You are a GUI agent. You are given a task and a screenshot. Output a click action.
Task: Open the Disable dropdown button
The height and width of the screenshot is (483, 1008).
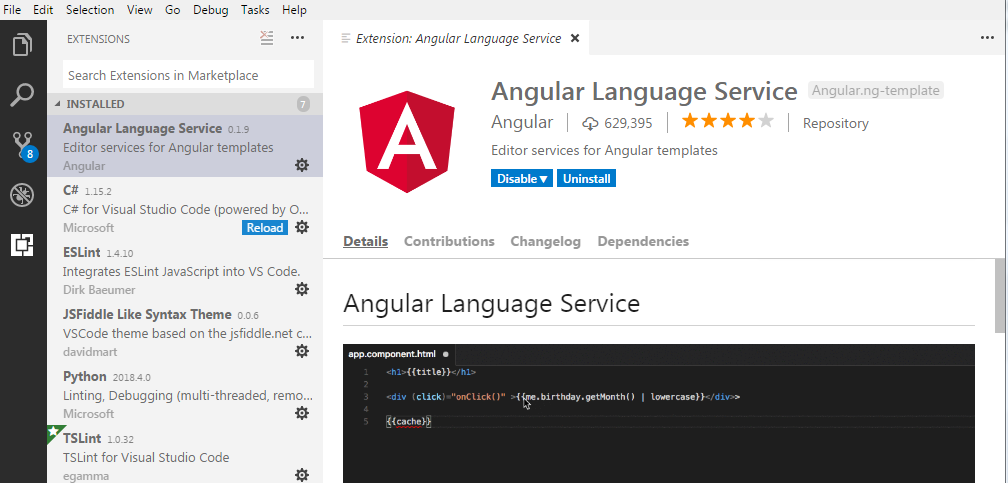click(521, 179)
